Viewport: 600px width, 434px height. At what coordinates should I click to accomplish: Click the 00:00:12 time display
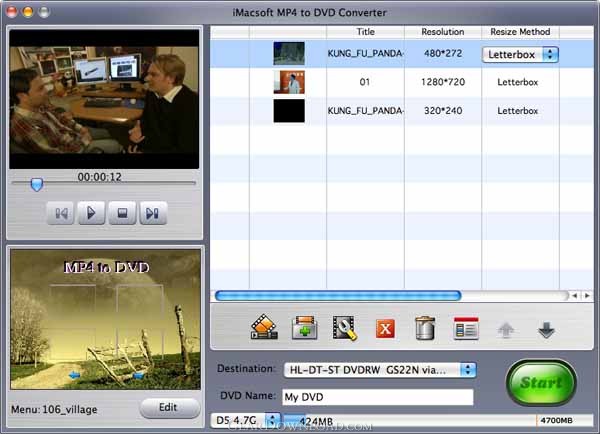[x=99, y=177]
